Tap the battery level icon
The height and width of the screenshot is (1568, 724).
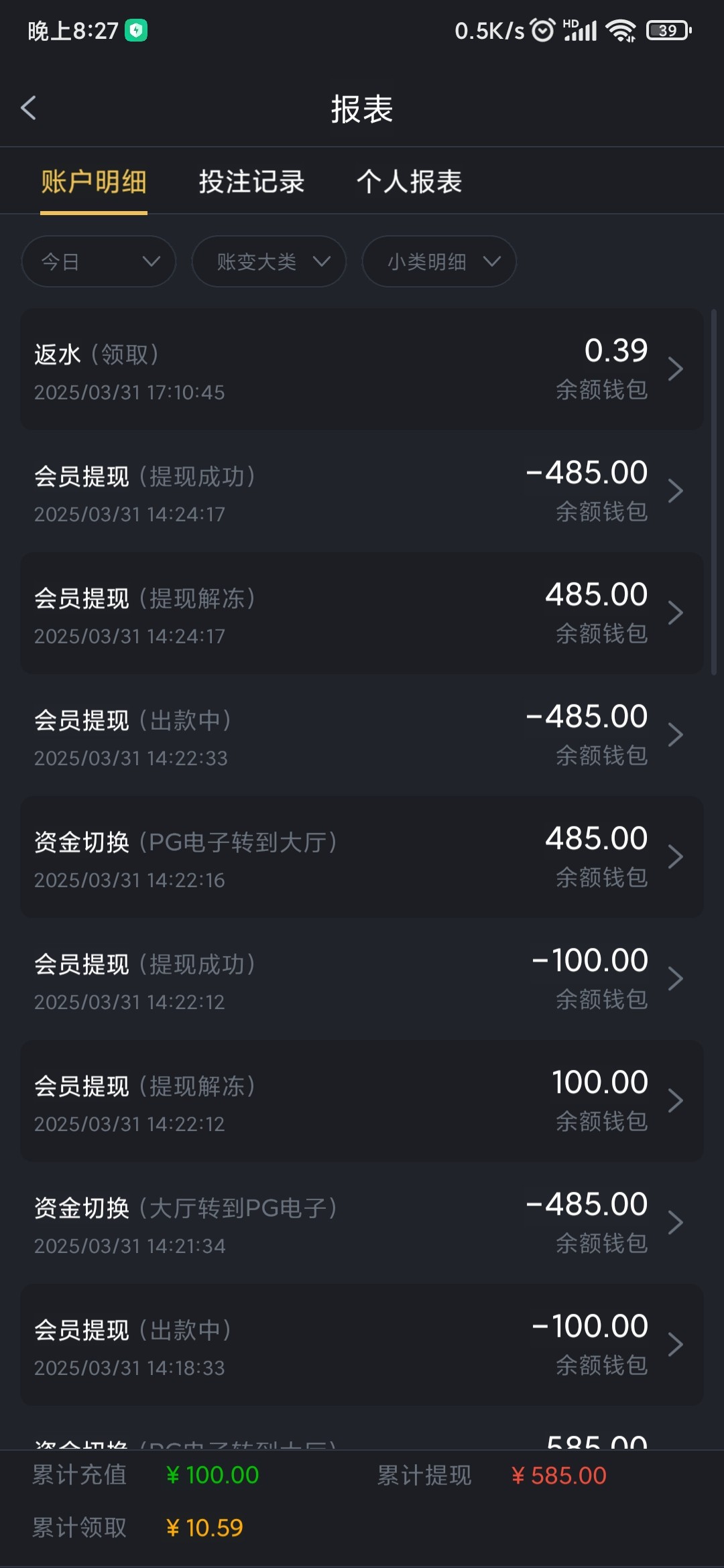tap(668, 30)
